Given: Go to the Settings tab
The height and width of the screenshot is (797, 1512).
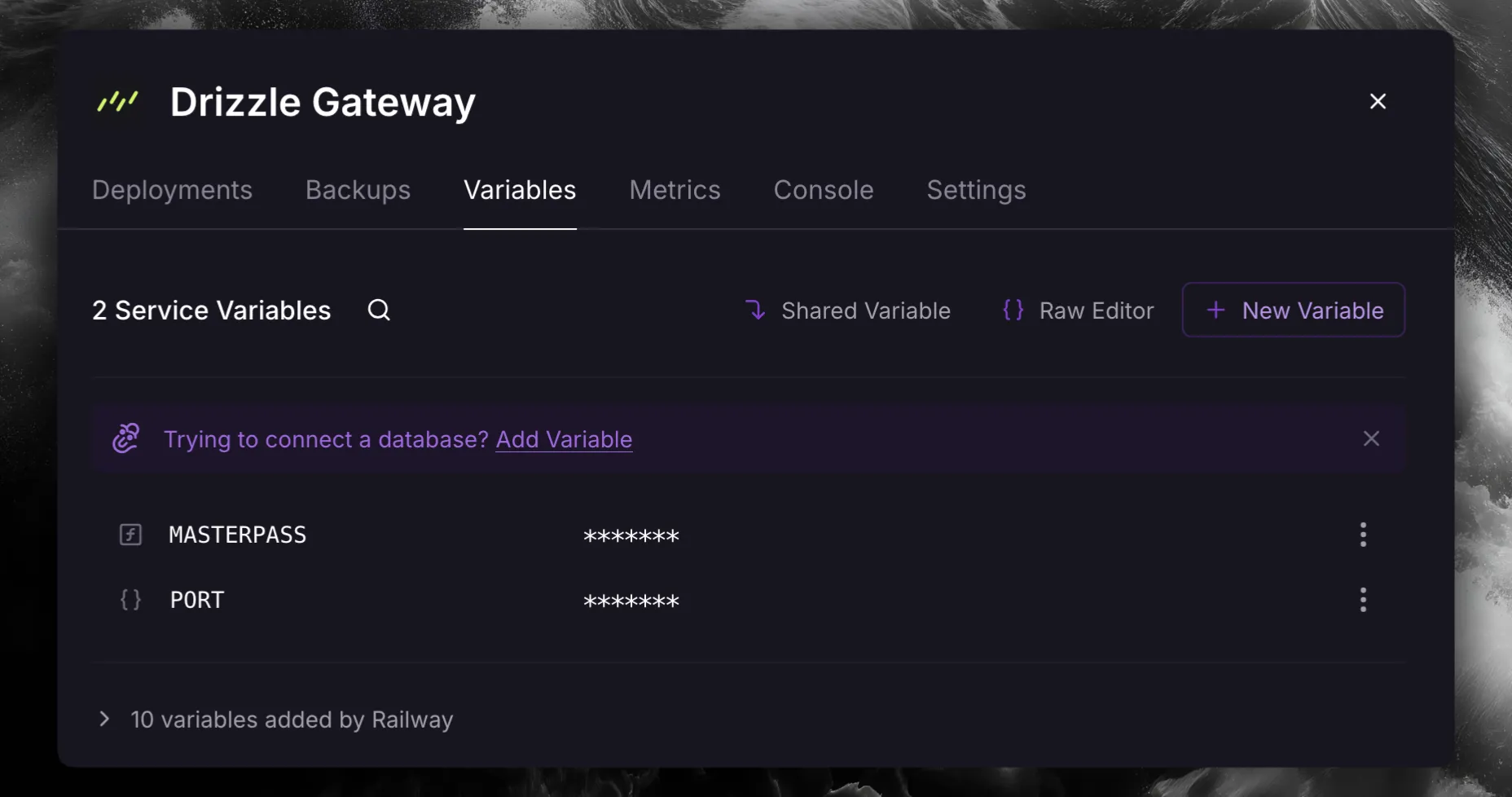Looking at the screenshot, I should 976,190.
